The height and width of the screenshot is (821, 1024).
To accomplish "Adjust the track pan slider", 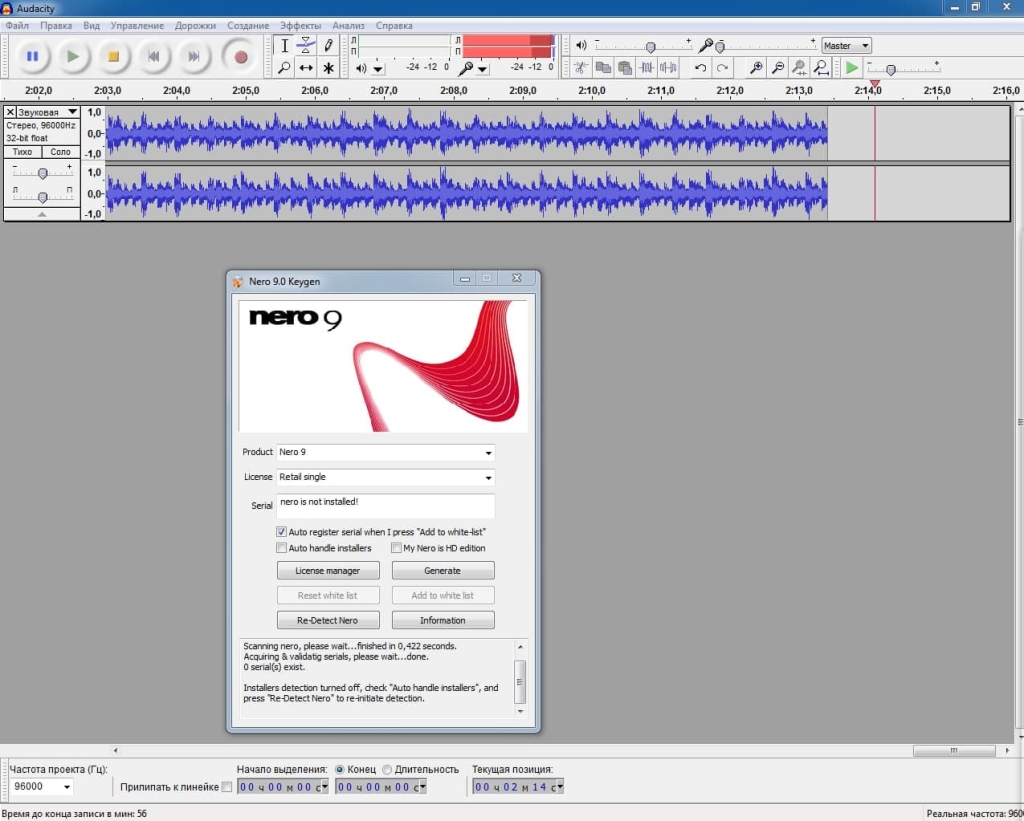I will 42,197.
